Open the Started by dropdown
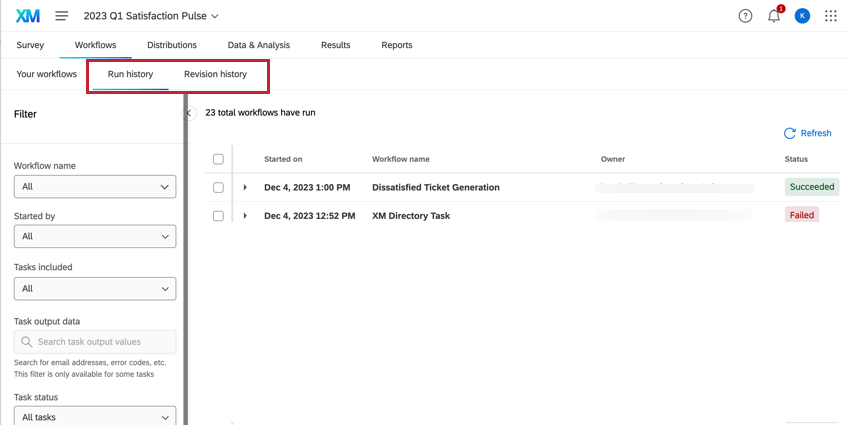The width and height of the screenshot is (850, 425). pyautogui.click(x=95, y=236)
